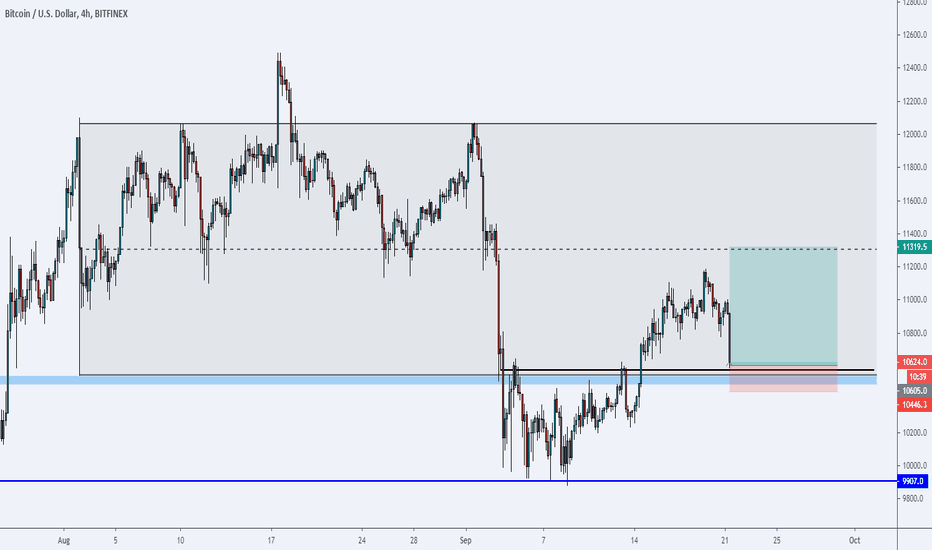Click the gray 10605.0 current price label
The width and height of the screenshot is (932, 550).
pyautogui.click(x=914, y=391)
